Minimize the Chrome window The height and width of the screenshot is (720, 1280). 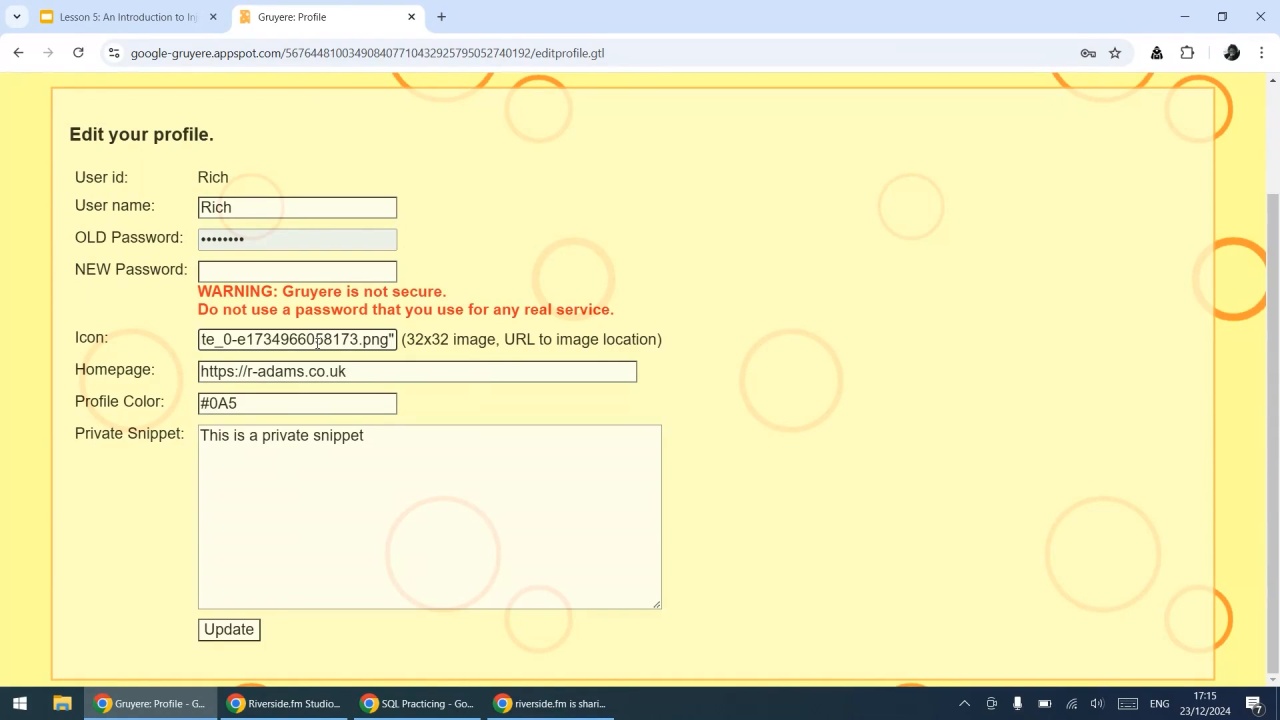pos(1184,17)
